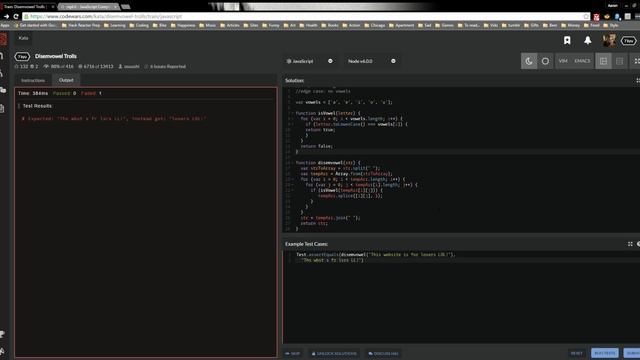Open DISCUSS button
The image size is (640, 360).
coord(383,353)
